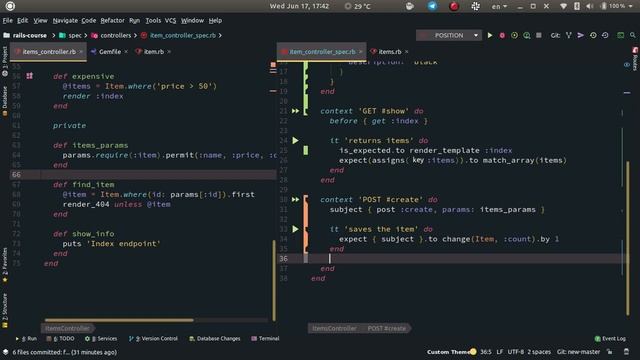The height and width of the screenshot is (360, 640).
Task: Run the 'saves the item' test gutter arrow
Action: pyautogui.click(x=295, y=229)
